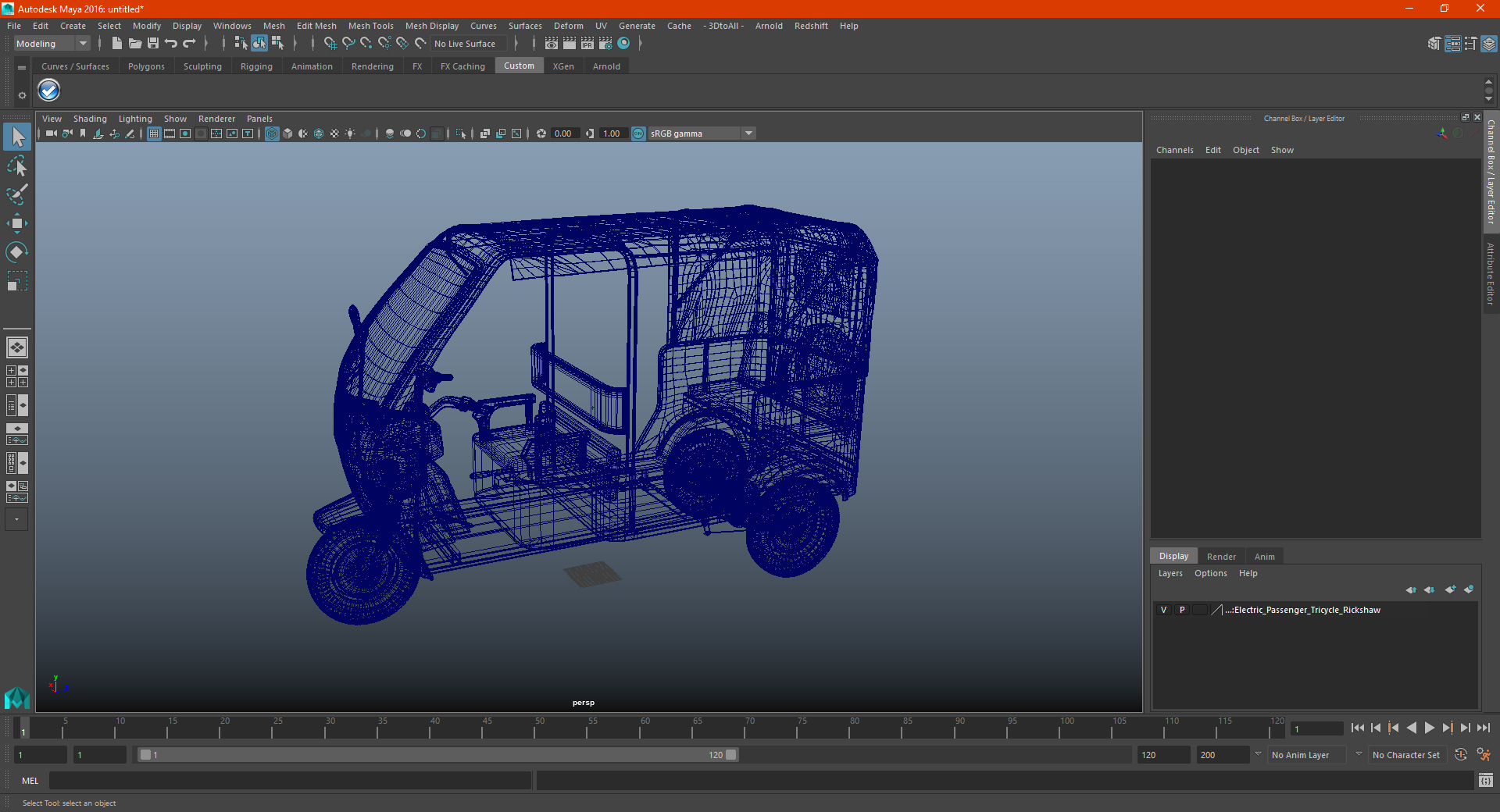Screen dimensions: 1500x812
Task: Open the Modeling menu set dropdown
Action: [52, 44]
